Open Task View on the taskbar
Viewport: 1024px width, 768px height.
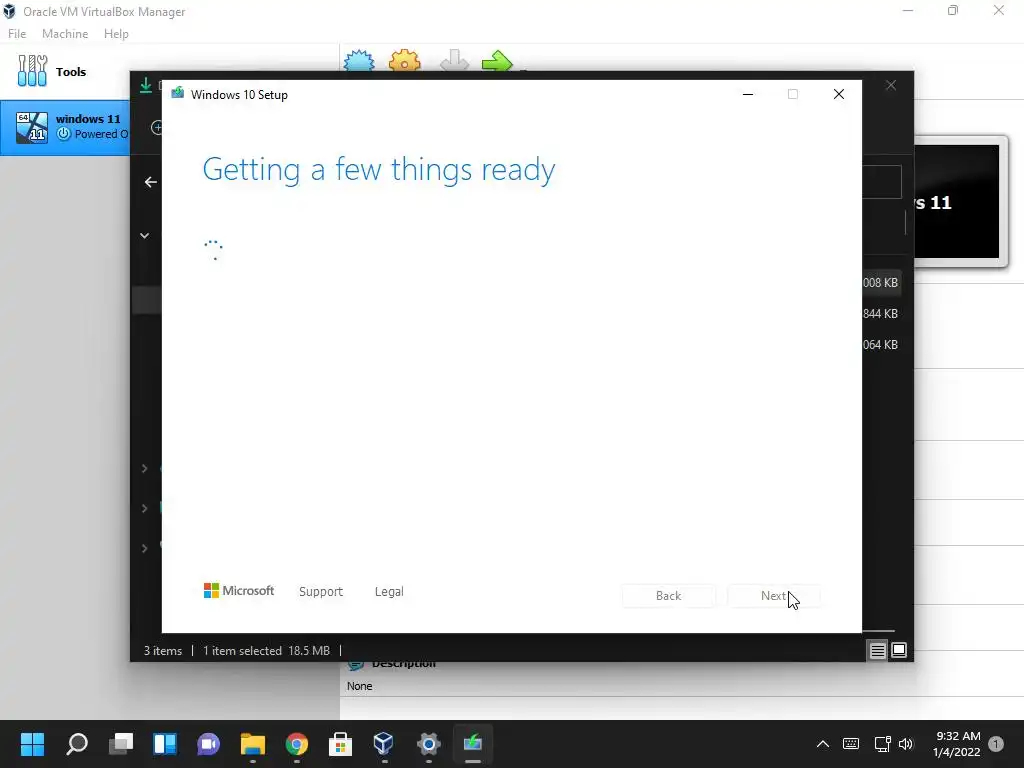tap(121, 743)
